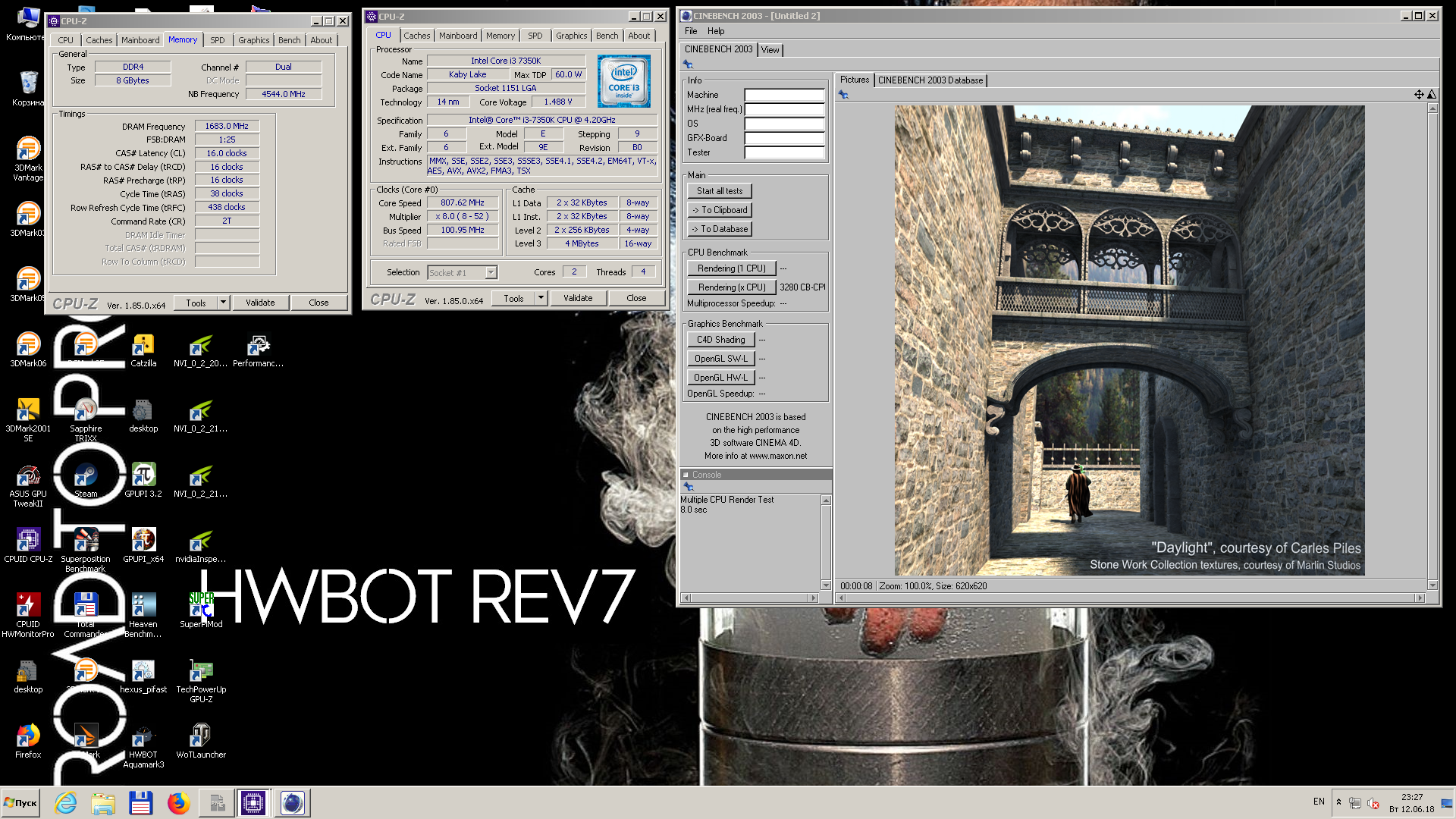1456x819 pixels.
Task: Launch Superposition Benchmark shortcut
Action: [x=86, y=550]
